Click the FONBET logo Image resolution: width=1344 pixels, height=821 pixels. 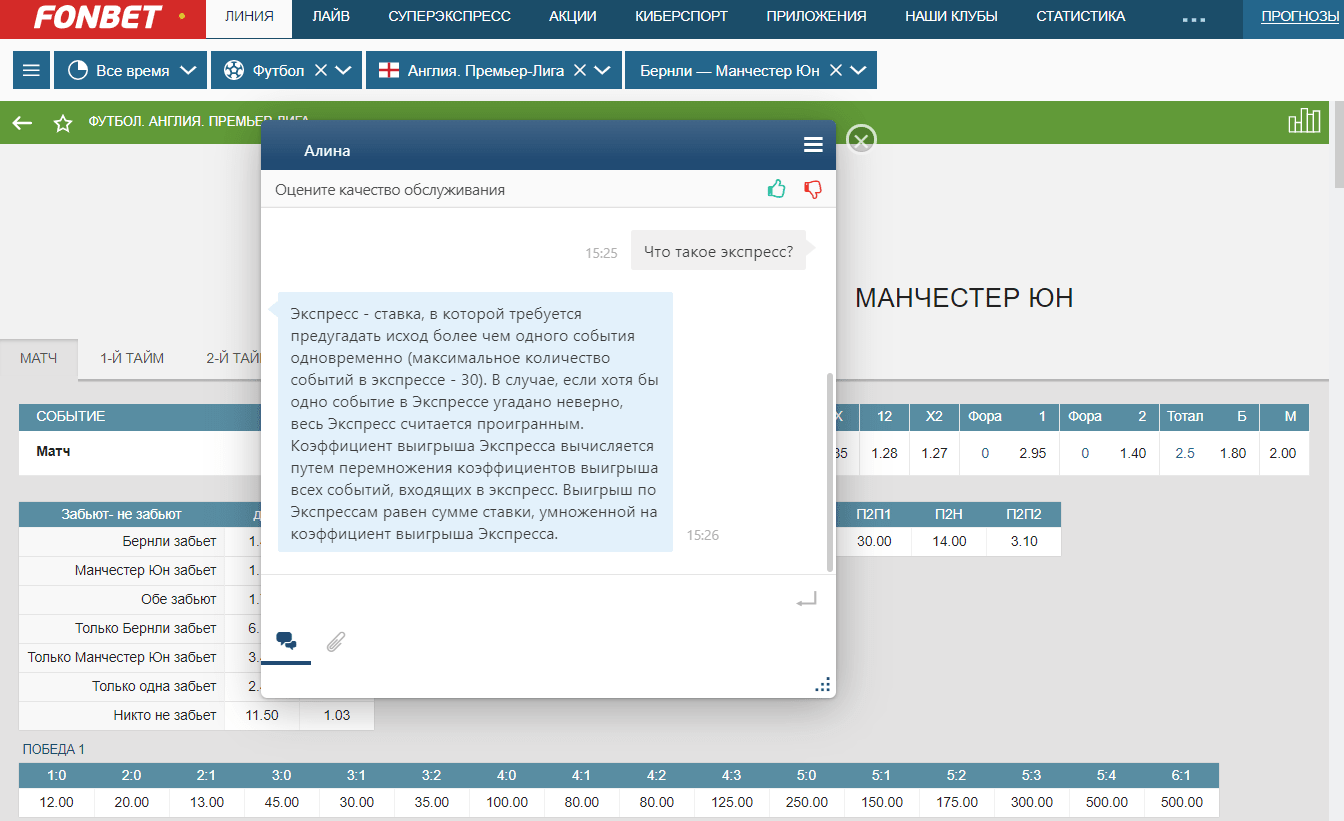coord(97,17)
